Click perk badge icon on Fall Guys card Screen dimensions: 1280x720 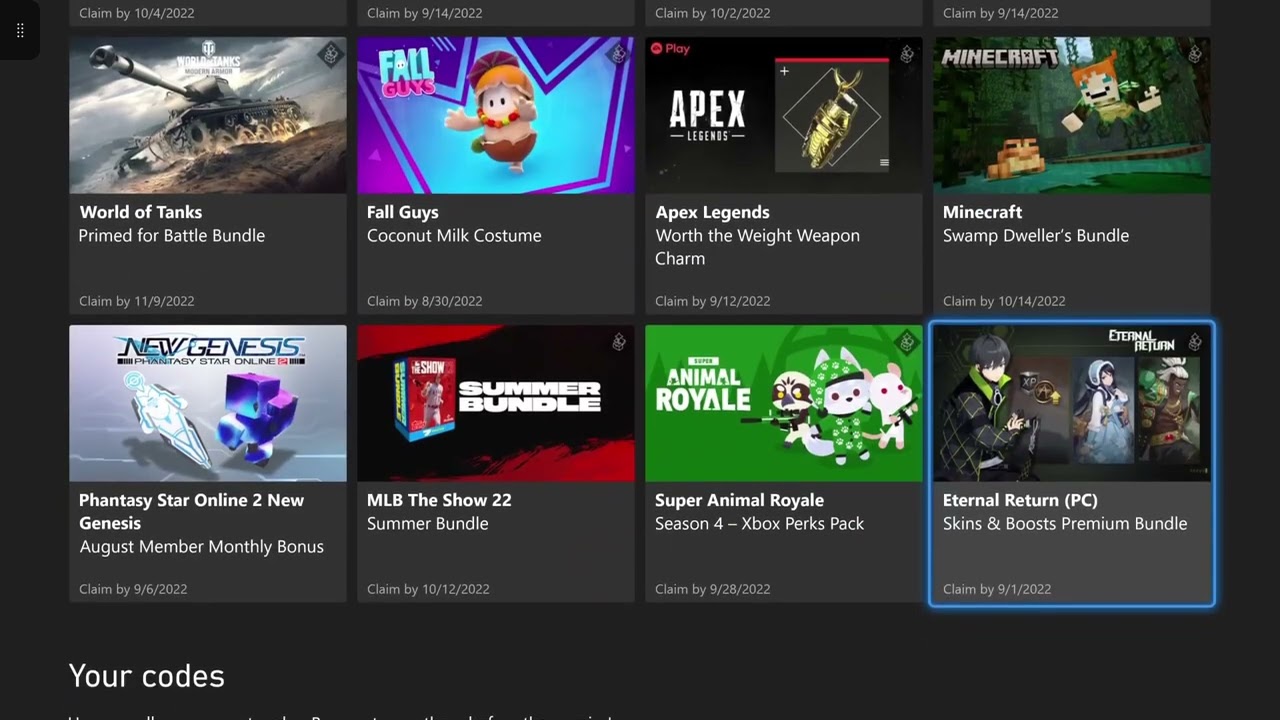click(618, 54)
